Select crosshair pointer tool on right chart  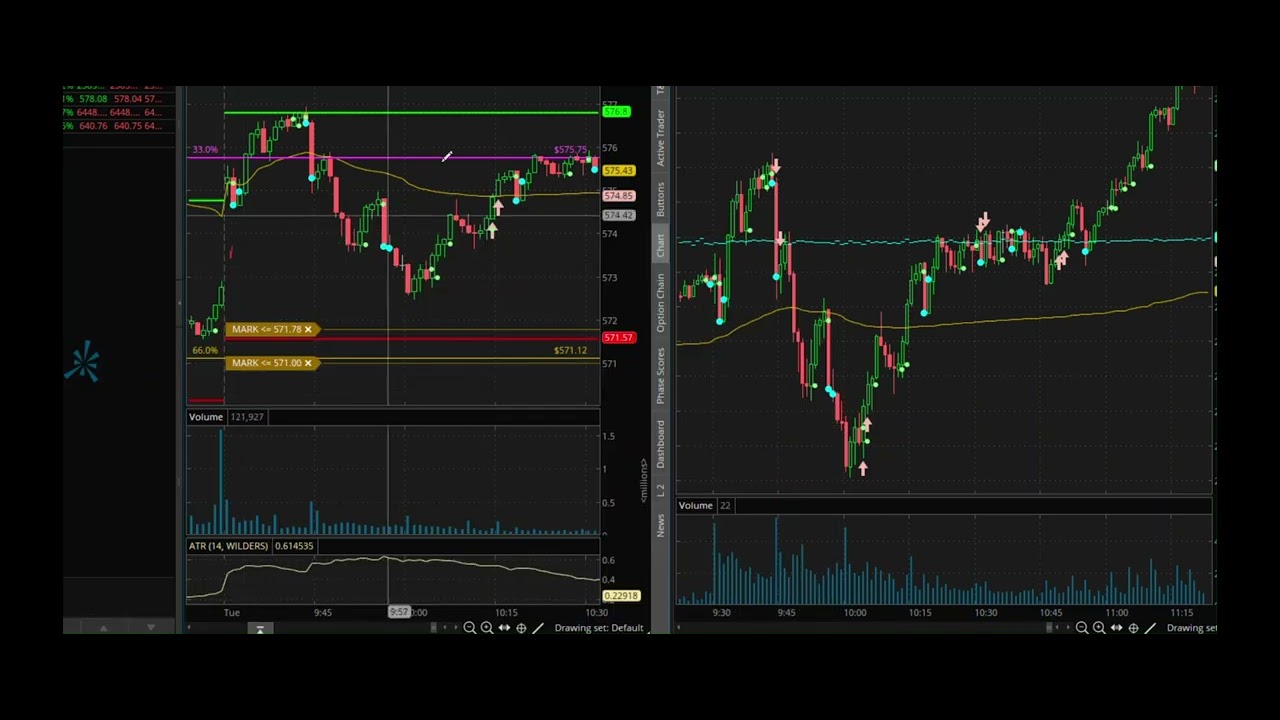pyautogui.click(x=1133, y=628)
